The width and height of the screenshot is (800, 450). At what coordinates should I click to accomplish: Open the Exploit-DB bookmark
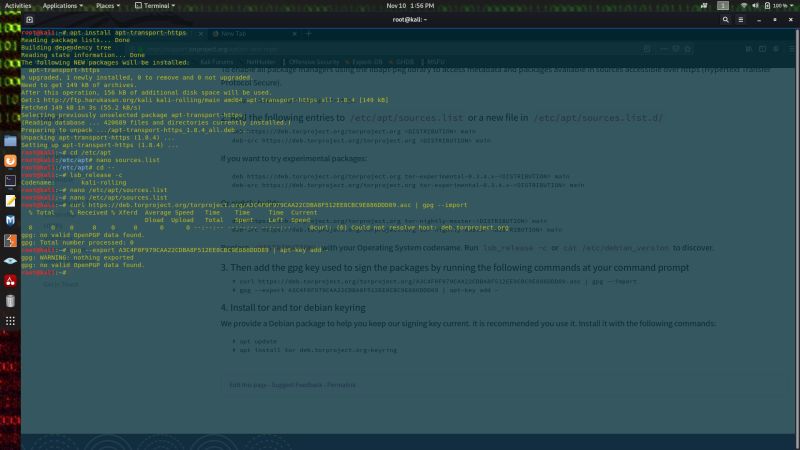tap(364, 62)
